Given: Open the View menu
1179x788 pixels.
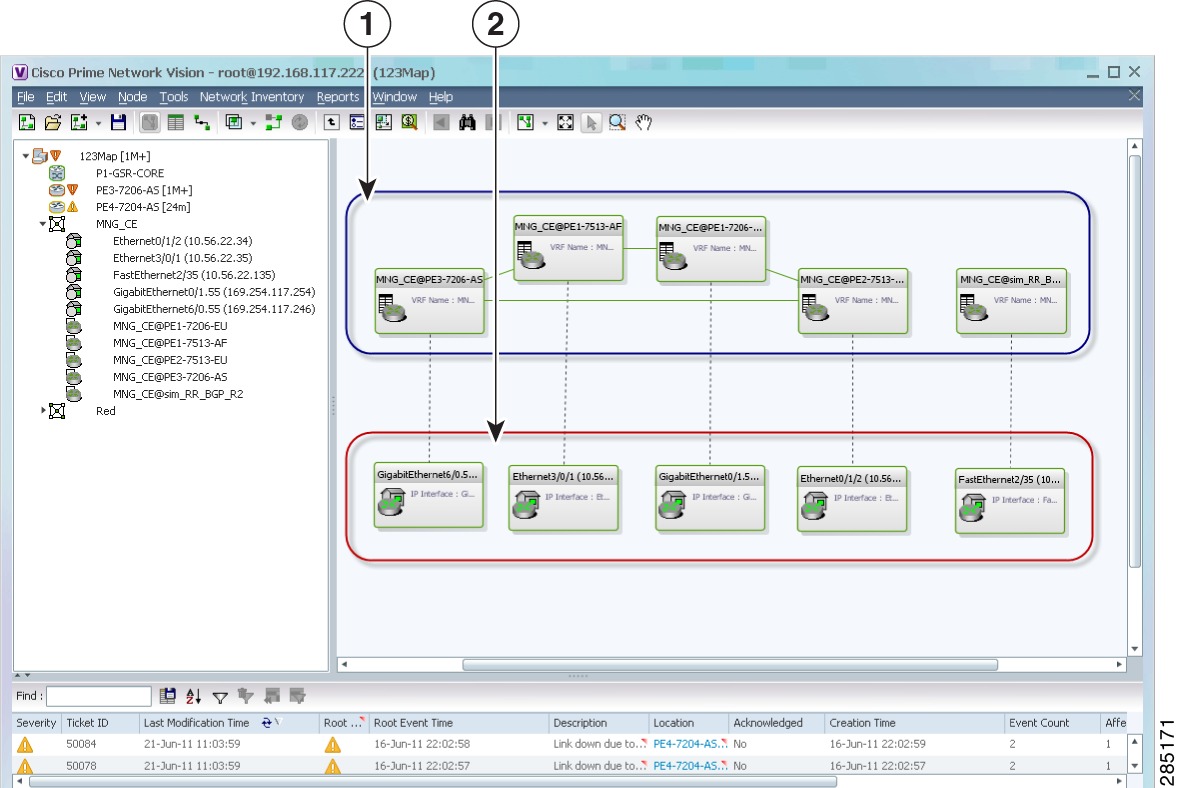Looking at the screenshot, I should pos(92,97).
